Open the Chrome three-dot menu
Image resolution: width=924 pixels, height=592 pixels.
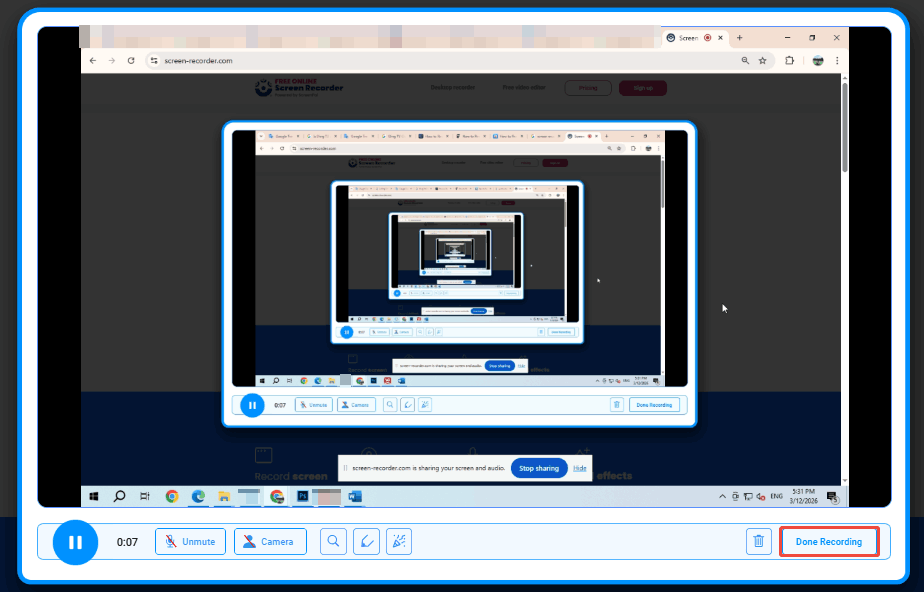click(837, 60)
